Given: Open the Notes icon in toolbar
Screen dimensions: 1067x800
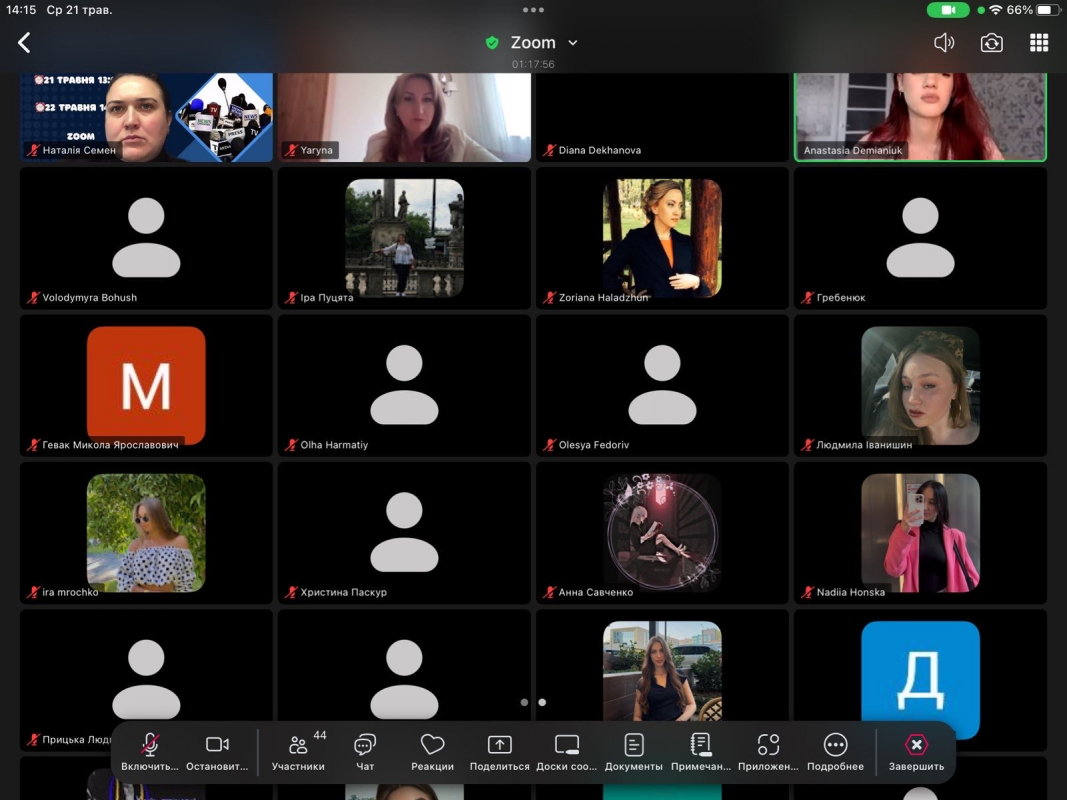Looking at the screenshot, I should [701, 752].
